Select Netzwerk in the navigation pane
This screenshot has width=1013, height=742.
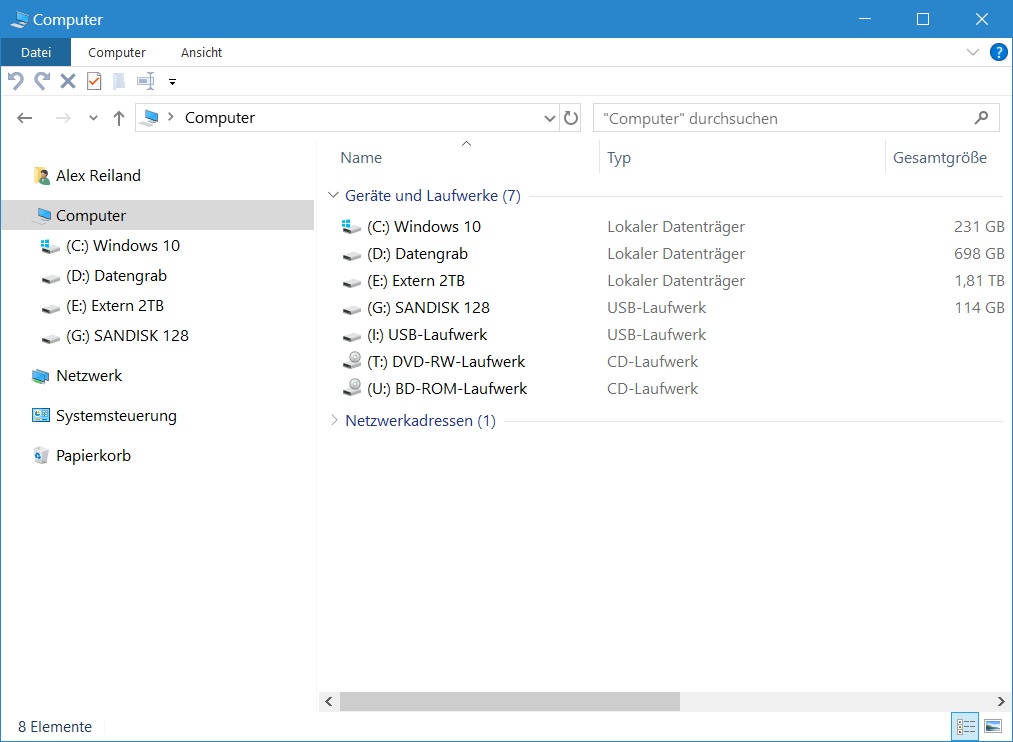[x=89, y=376]
